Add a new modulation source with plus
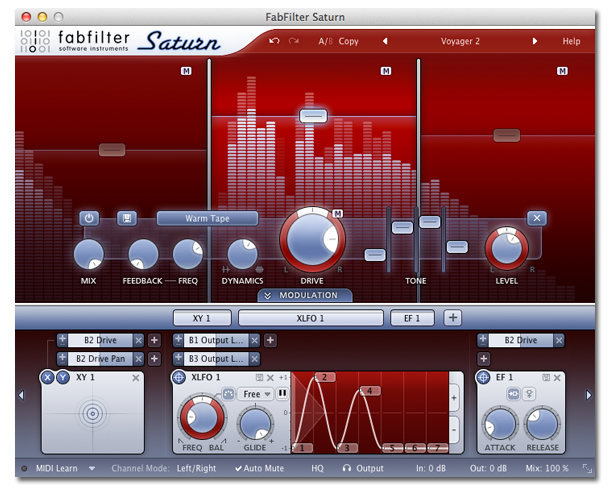 click(452, 318)
